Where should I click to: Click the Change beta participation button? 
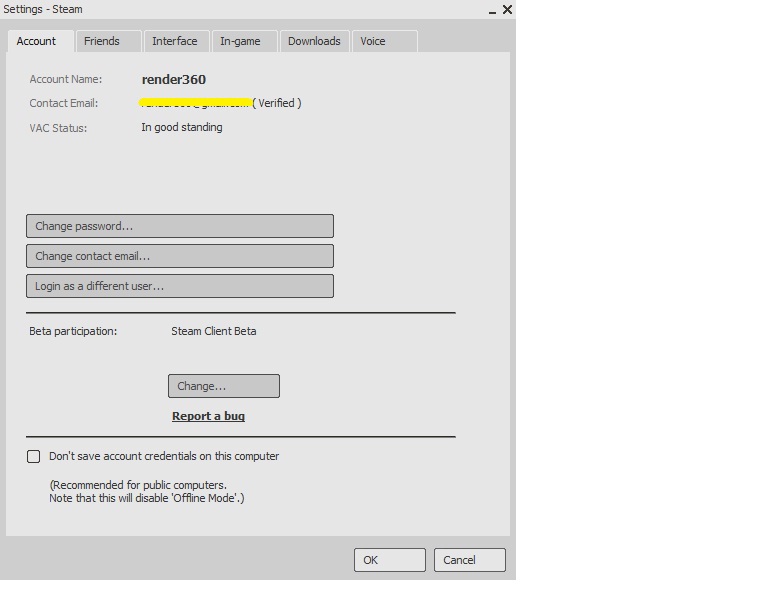[x=224, y=386]
